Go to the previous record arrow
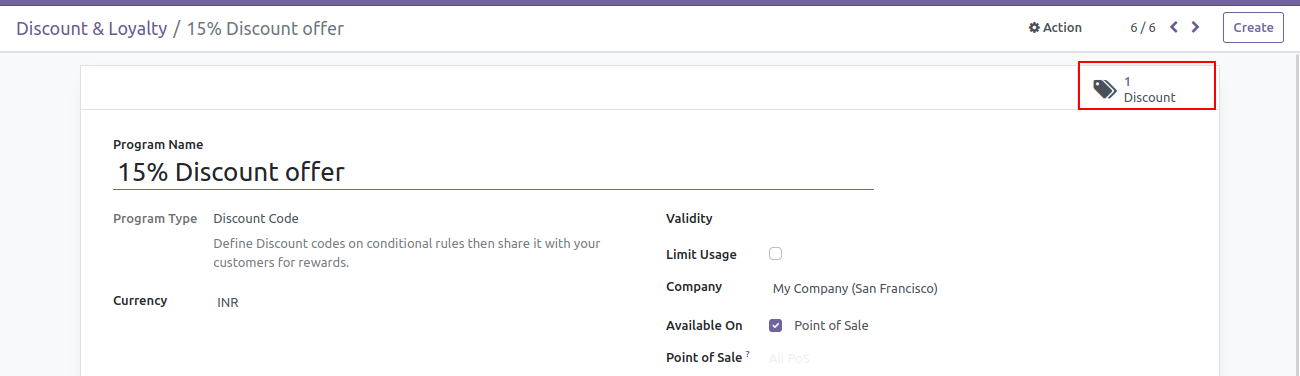1300x376 pixels. tap(1174, 28)
